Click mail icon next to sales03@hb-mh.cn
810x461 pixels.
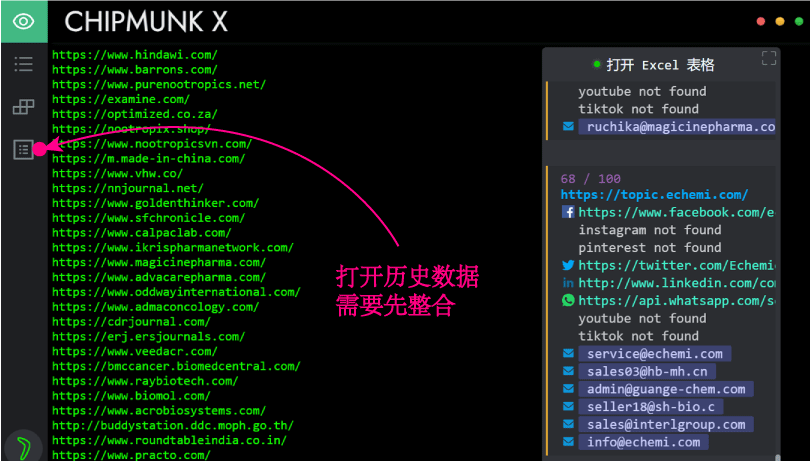[568, 371]
